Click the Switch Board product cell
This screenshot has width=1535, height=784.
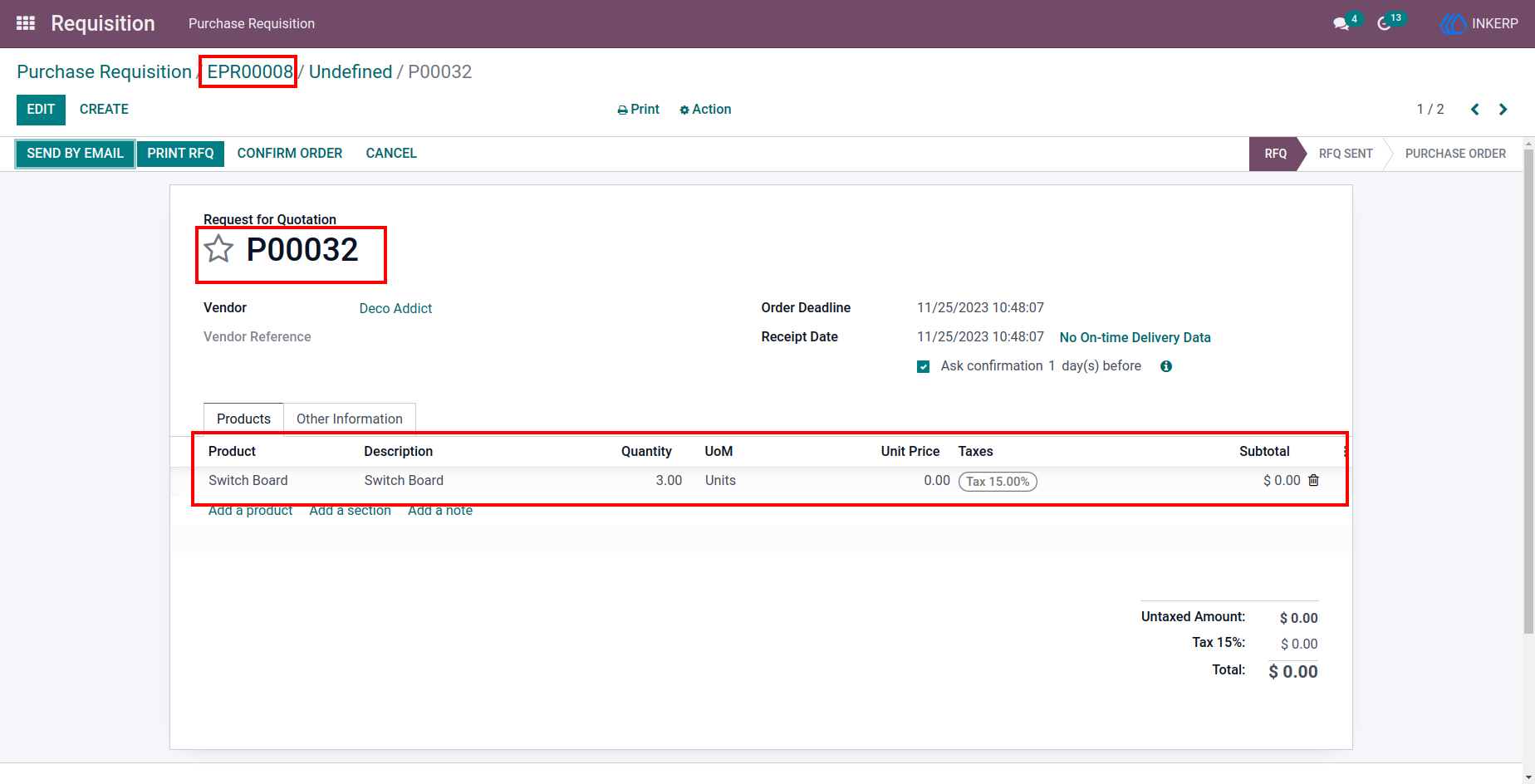pos(248,480)
